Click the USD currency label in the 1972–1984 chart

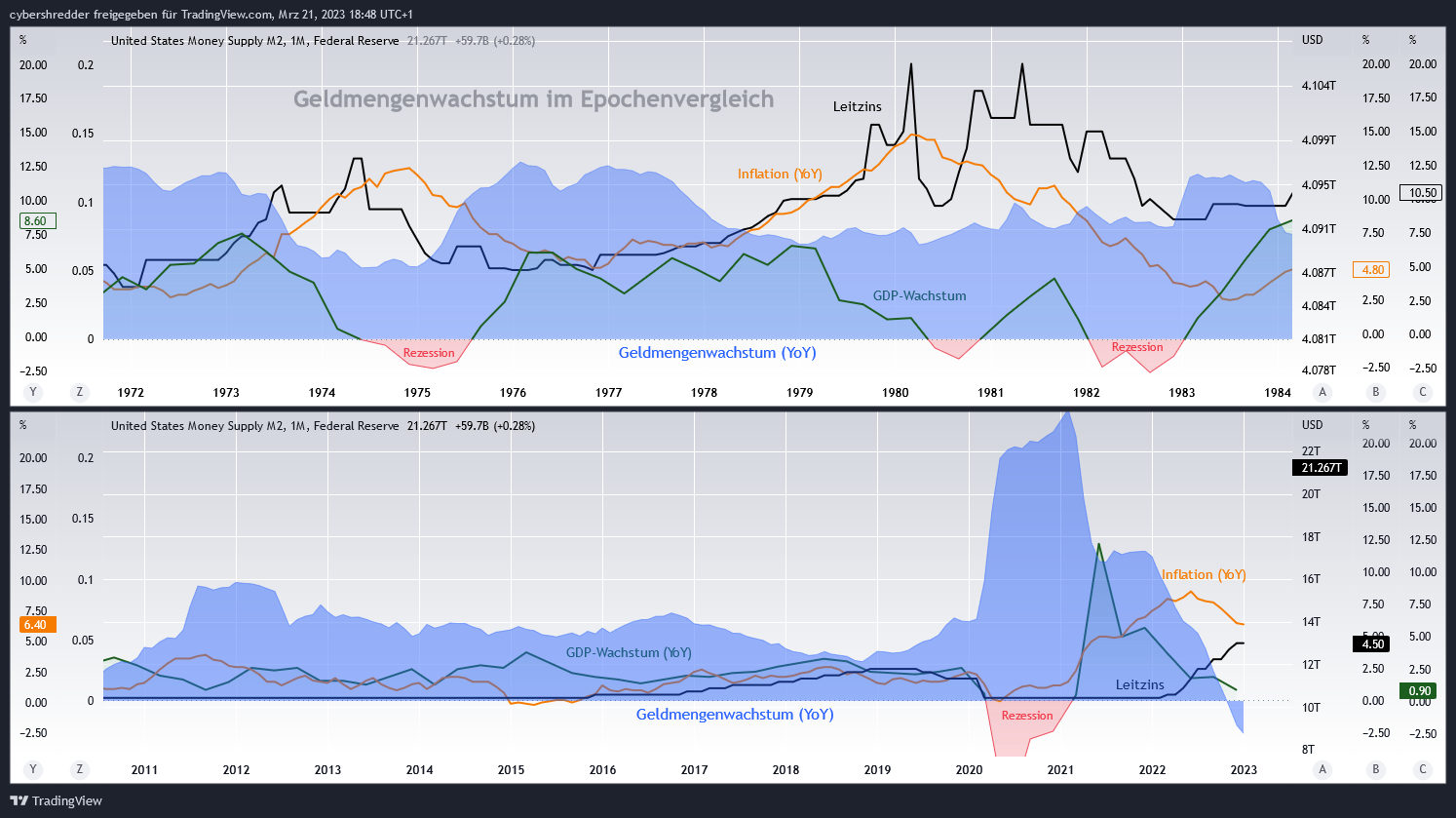coord(1313,40)
